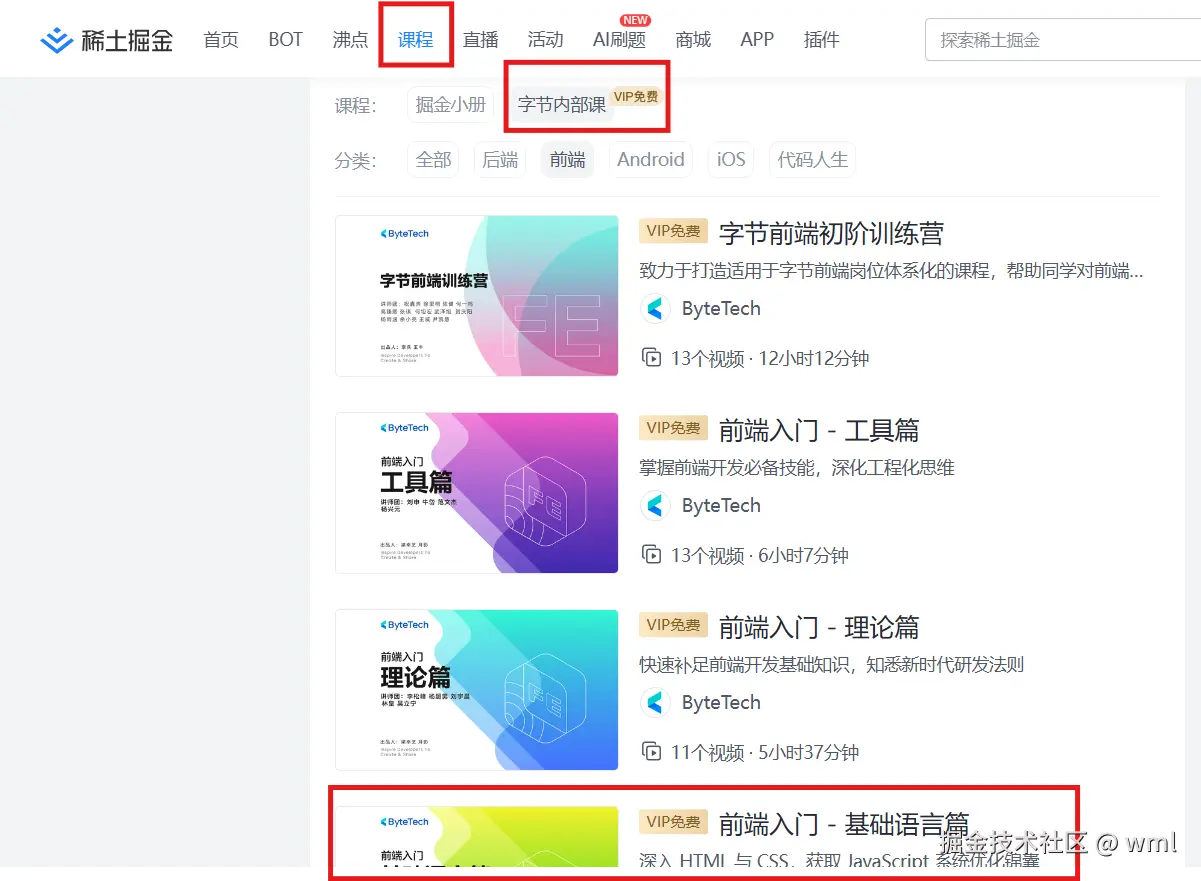
Task: Open 基础语言篇 course thumbnail
Action: (477, 837)
